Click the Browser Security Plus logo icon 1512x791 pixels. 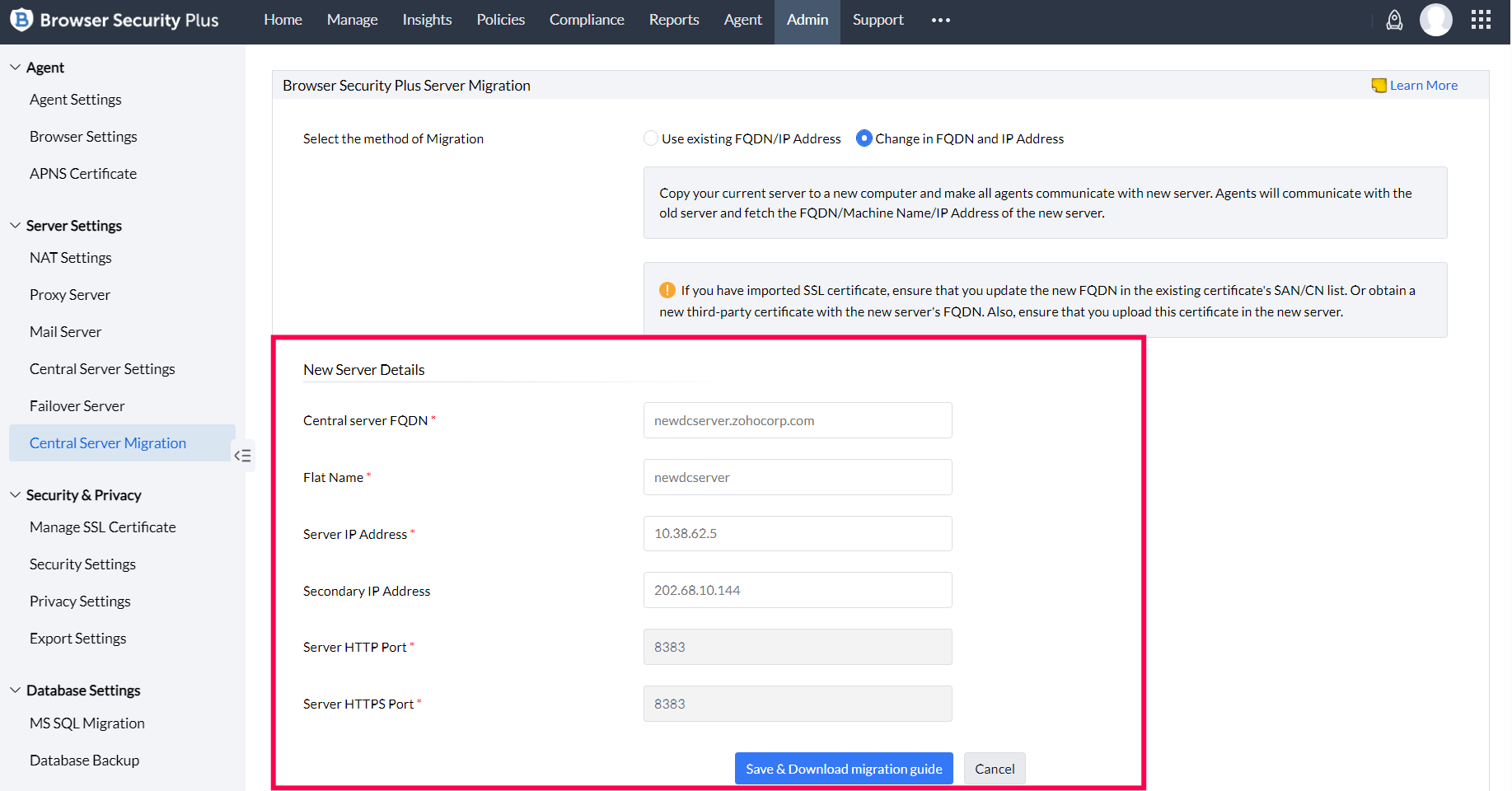21,19
